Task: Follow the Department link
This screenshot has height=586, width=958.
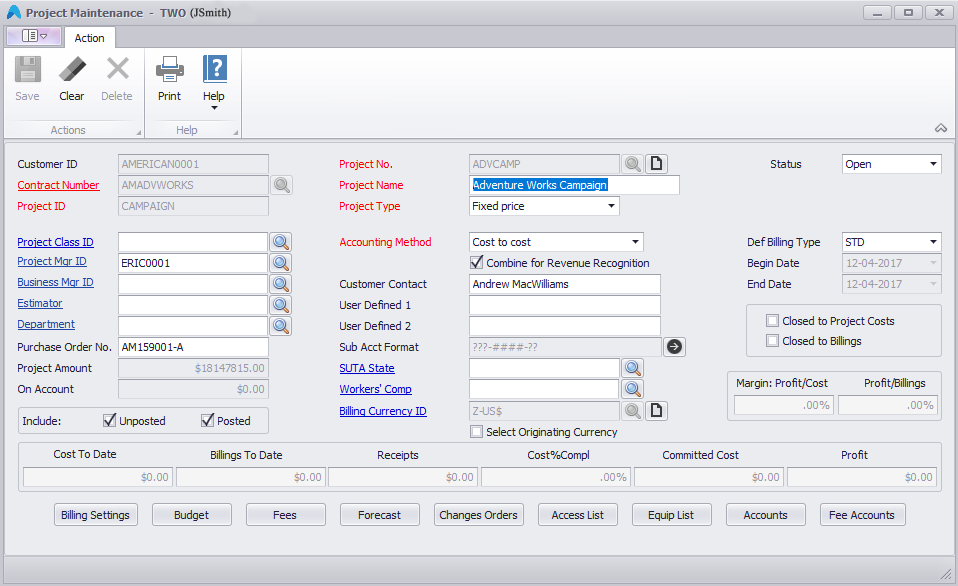Action: (46, 324)
